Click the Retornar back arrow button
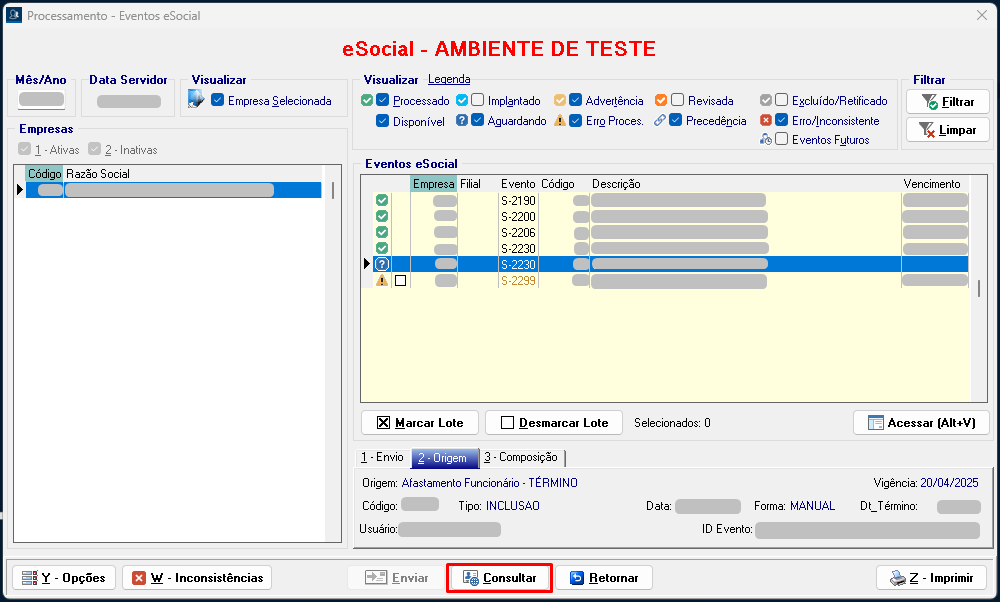This screenshot has width=1000, height=602. click(x=604, y=578)
